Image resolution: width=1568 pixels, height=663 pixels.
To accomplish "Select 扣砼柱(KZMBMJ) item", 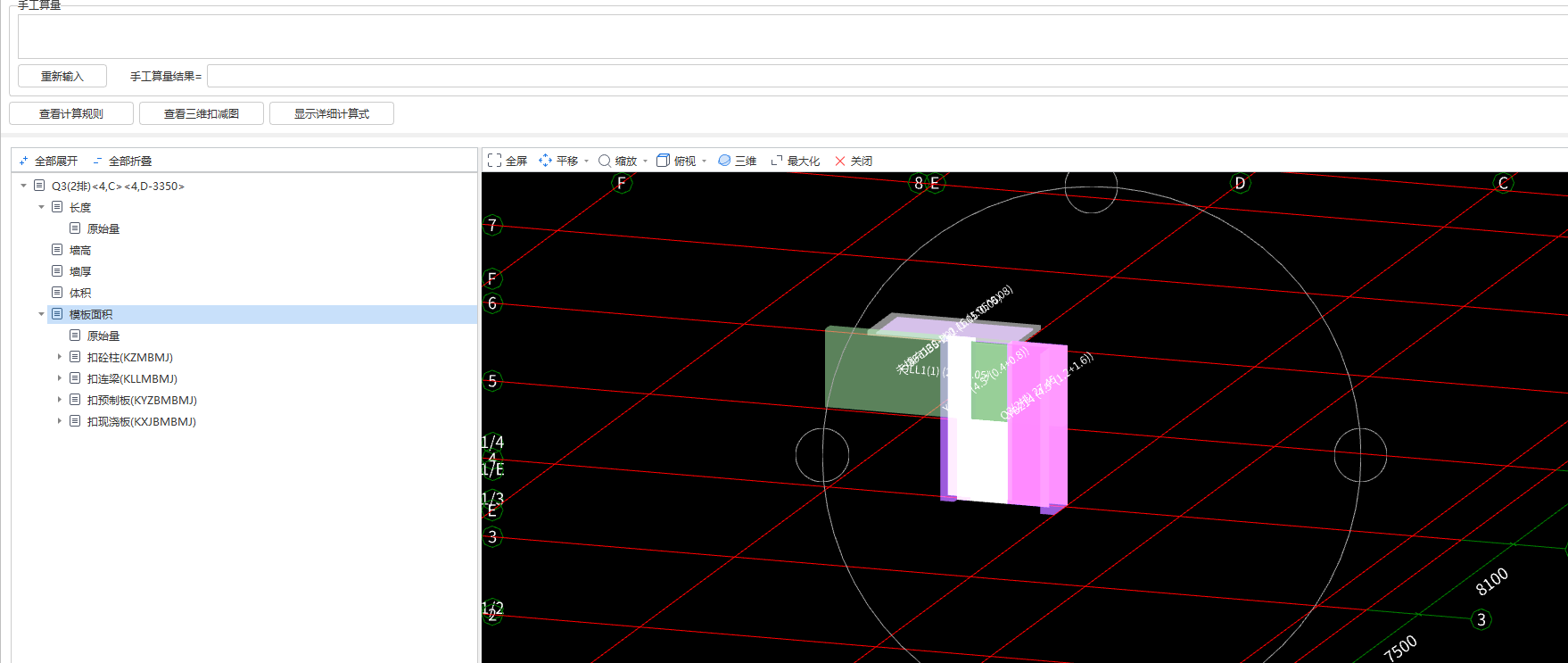I will [130, 357].
